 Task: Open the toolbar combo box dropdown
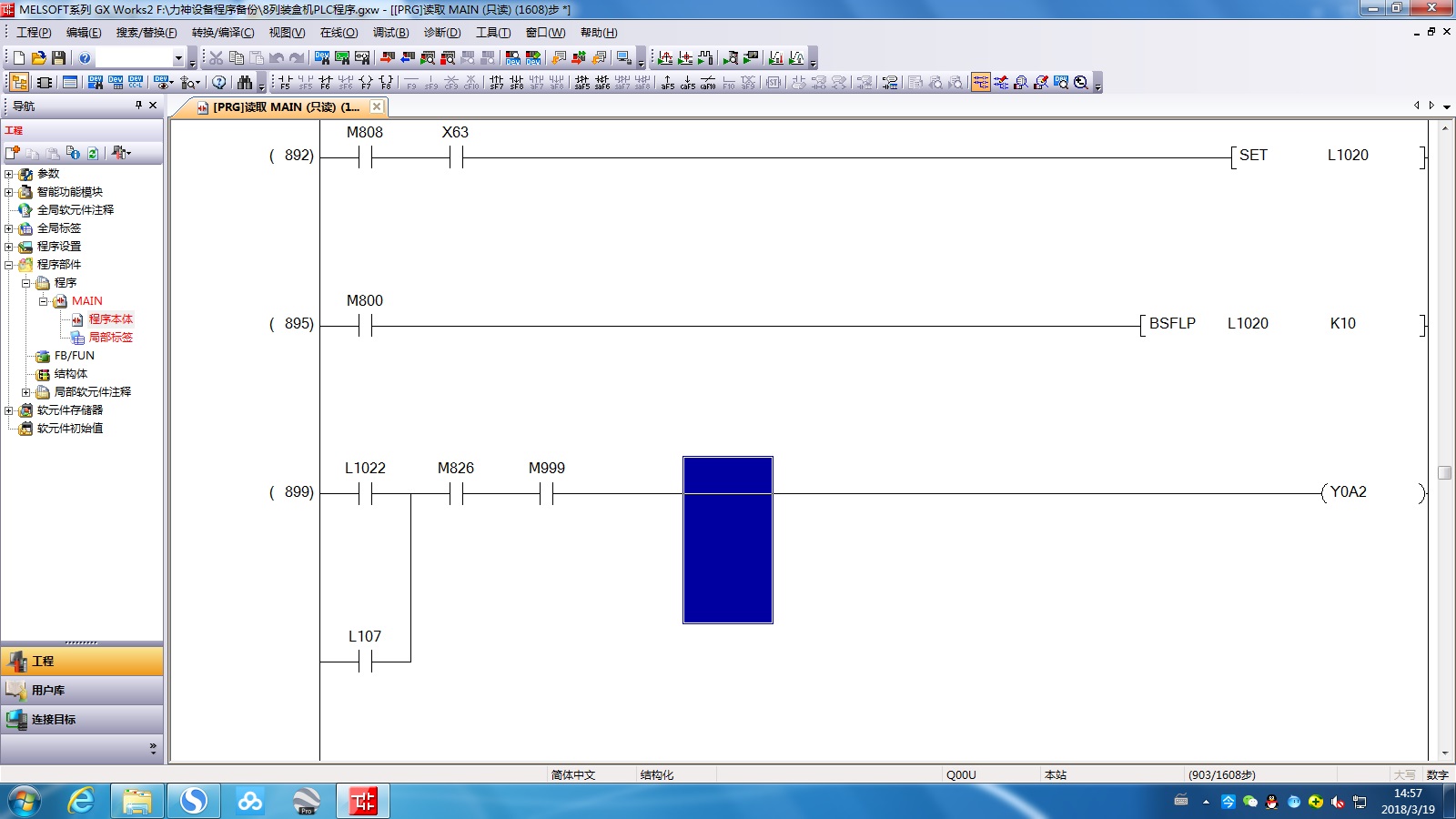178,58
